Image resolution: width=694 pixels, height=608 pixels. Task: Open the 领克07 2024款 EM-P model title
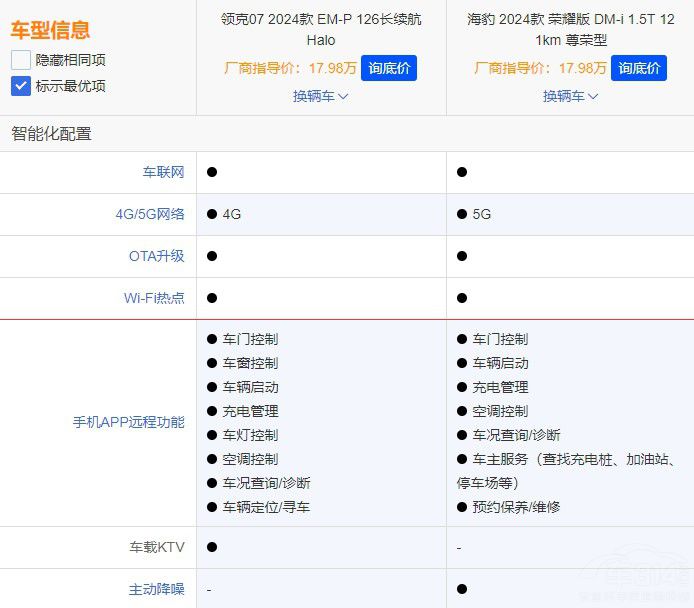321,29
